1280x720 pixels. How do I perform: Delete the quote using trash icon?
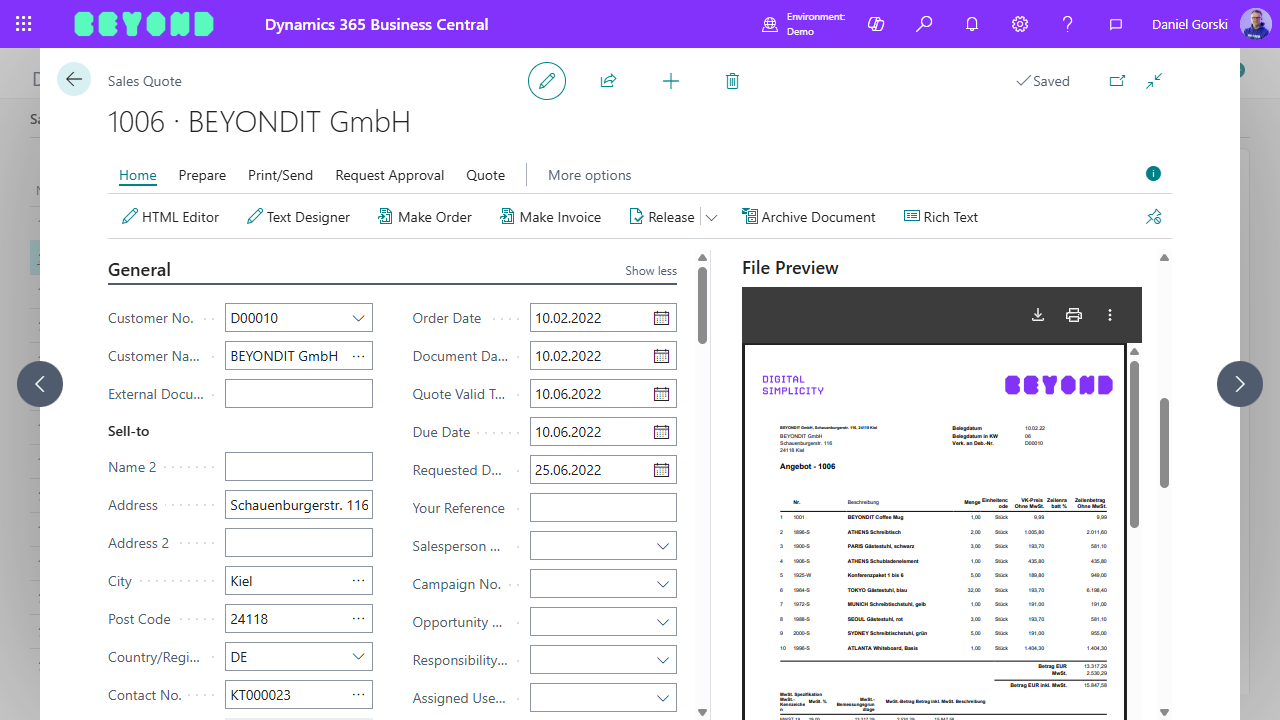tap(732, 81)
